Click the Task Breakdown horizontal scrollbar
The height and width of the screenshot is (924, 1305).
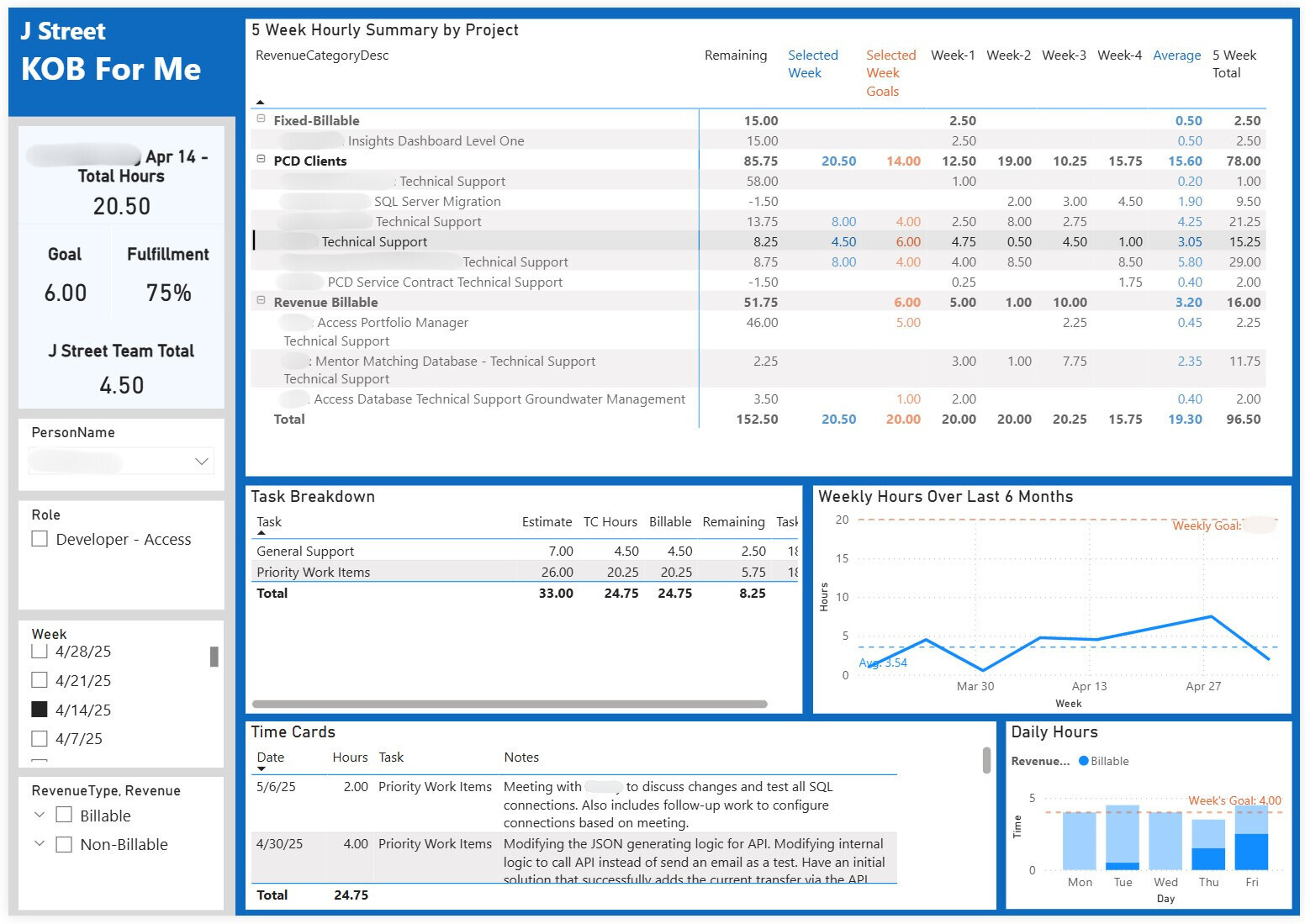[510, 704]
